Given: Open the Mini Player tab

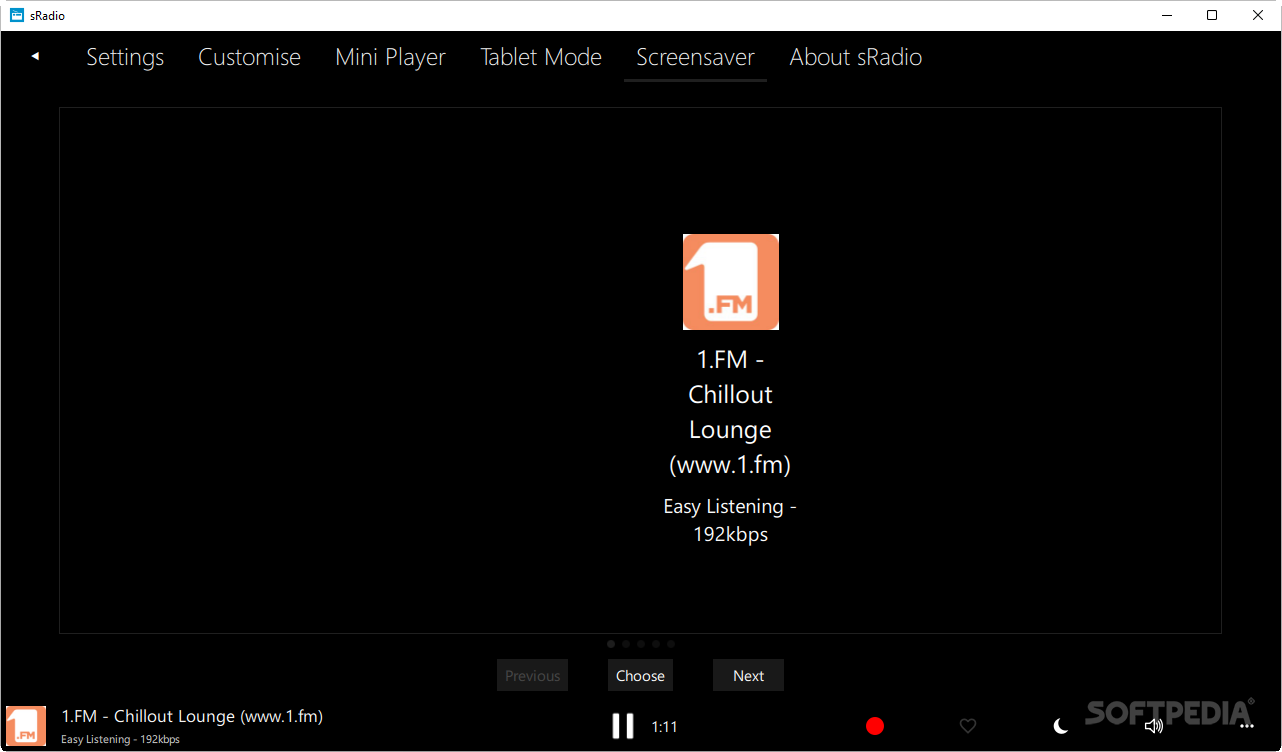Looking at the screenshot, I should coord(390,57).
